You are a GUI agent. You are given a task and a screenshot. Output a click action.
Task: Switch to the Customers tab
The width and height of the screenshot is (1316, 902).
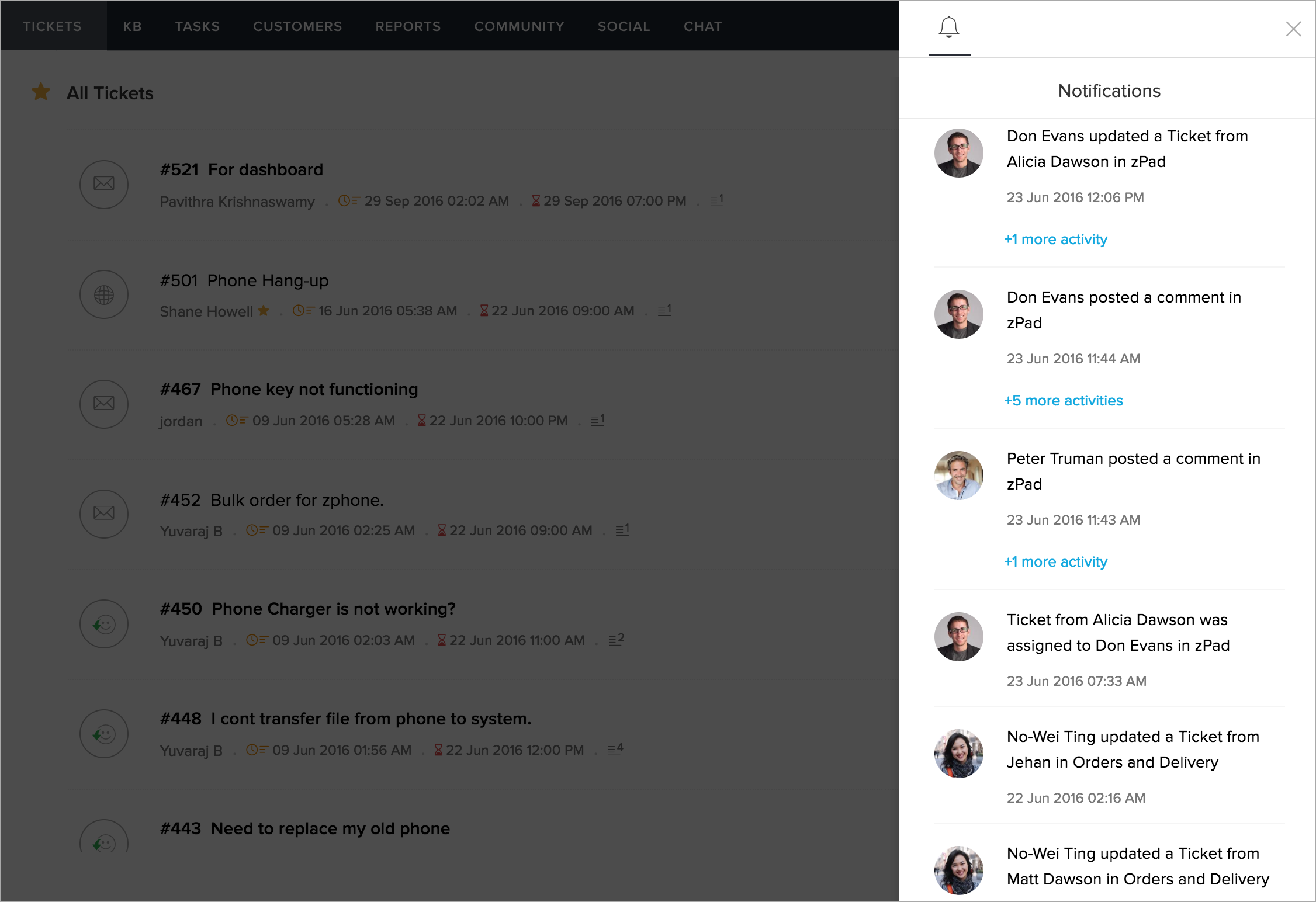297,26
